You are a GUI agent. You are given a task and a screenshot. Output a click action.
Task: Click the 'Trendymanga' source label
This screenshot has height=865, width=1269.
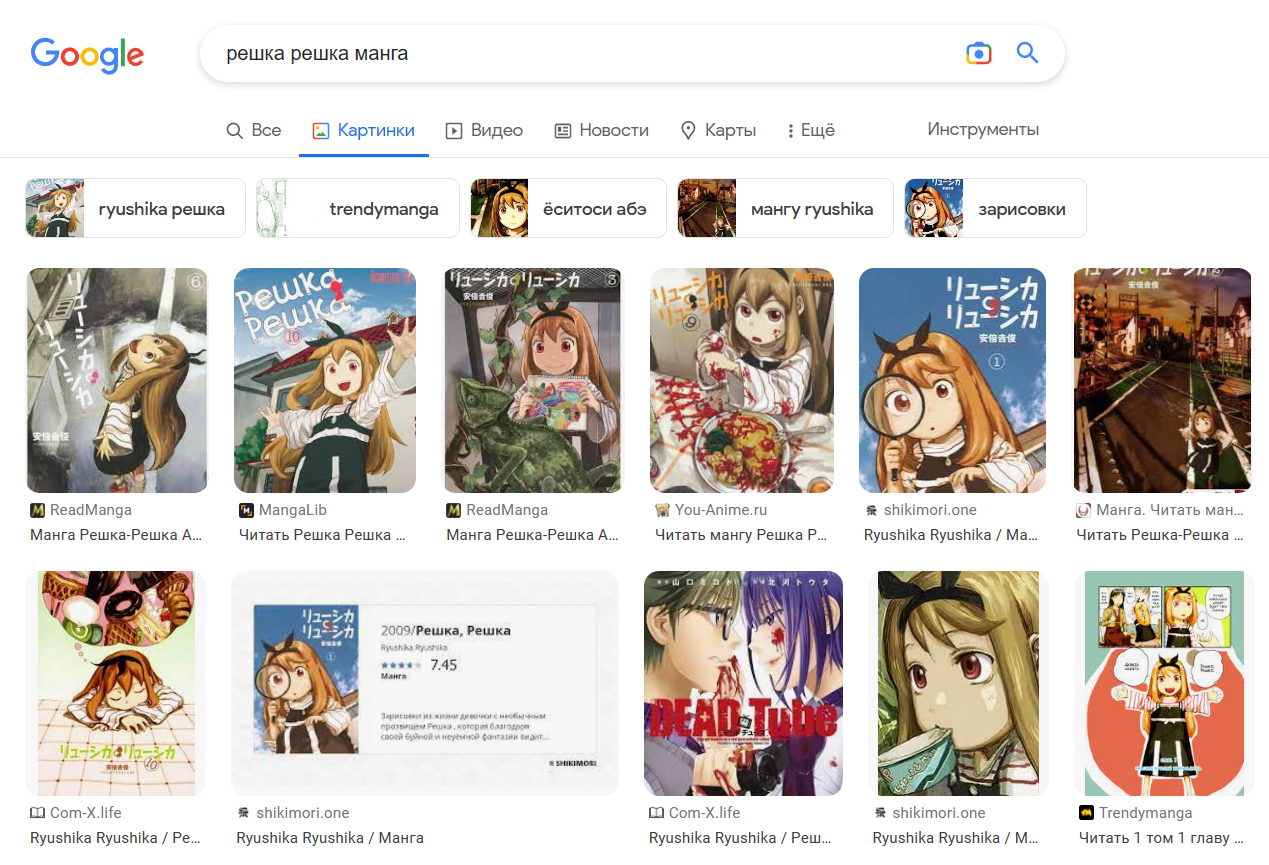coord(1146,813)
